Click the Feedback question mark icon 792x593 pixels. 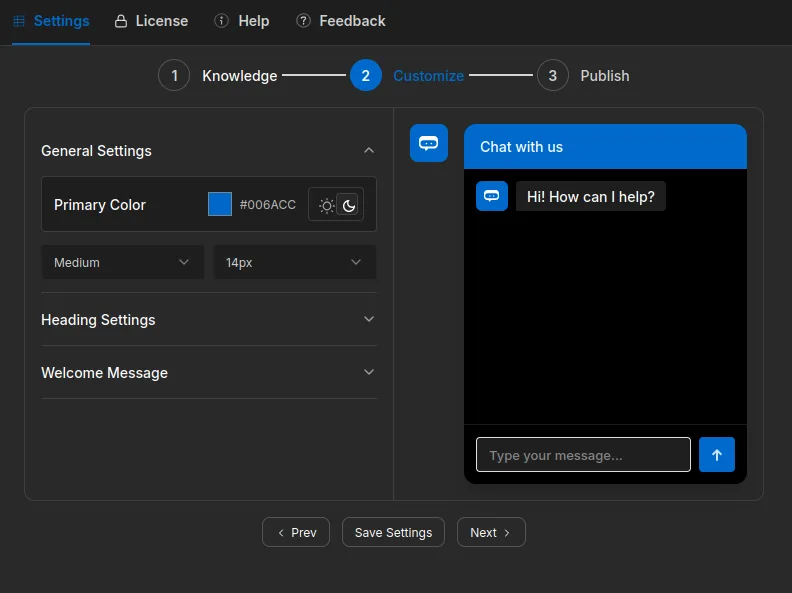click(x=303, y=21)
